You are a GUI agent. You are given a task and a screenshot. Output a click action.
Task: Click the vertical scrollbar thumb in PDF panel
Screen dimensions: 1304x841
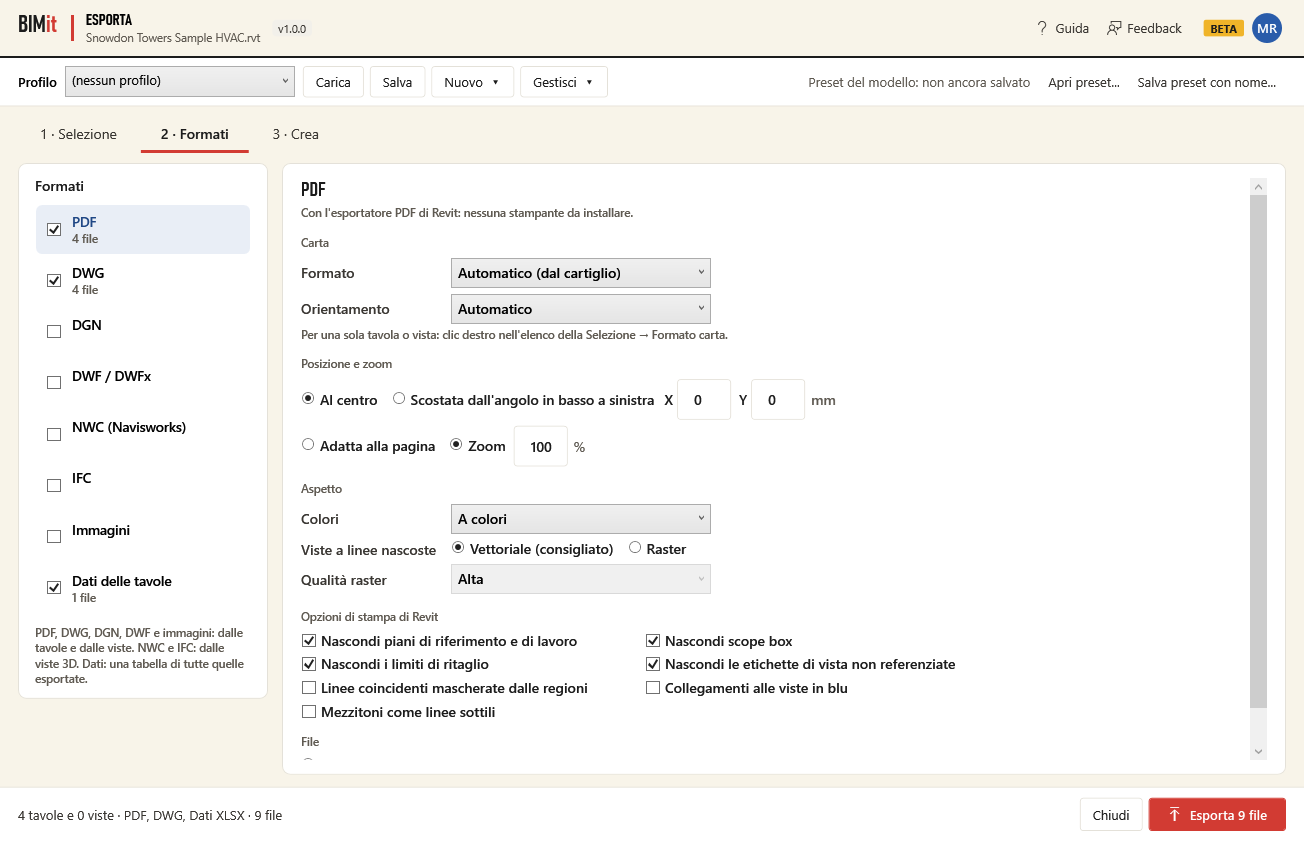[1258, 451]
